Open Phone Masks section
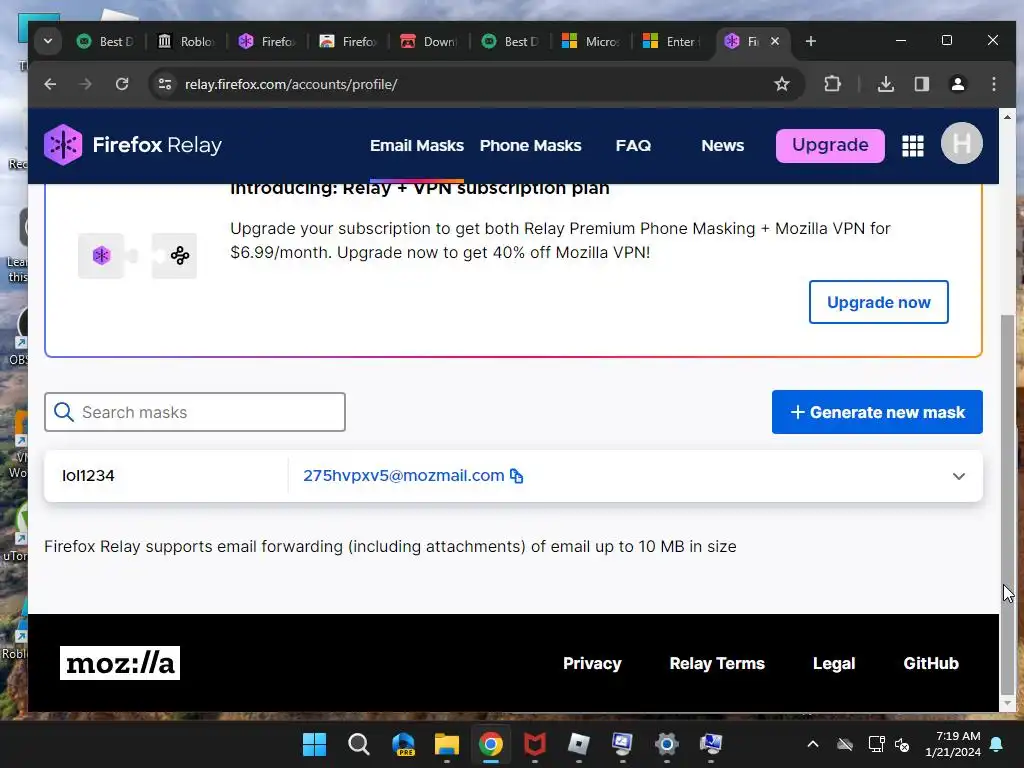The width and height of the screenshot is (1024, 768). pyautogui.click(x=530, y=146)
